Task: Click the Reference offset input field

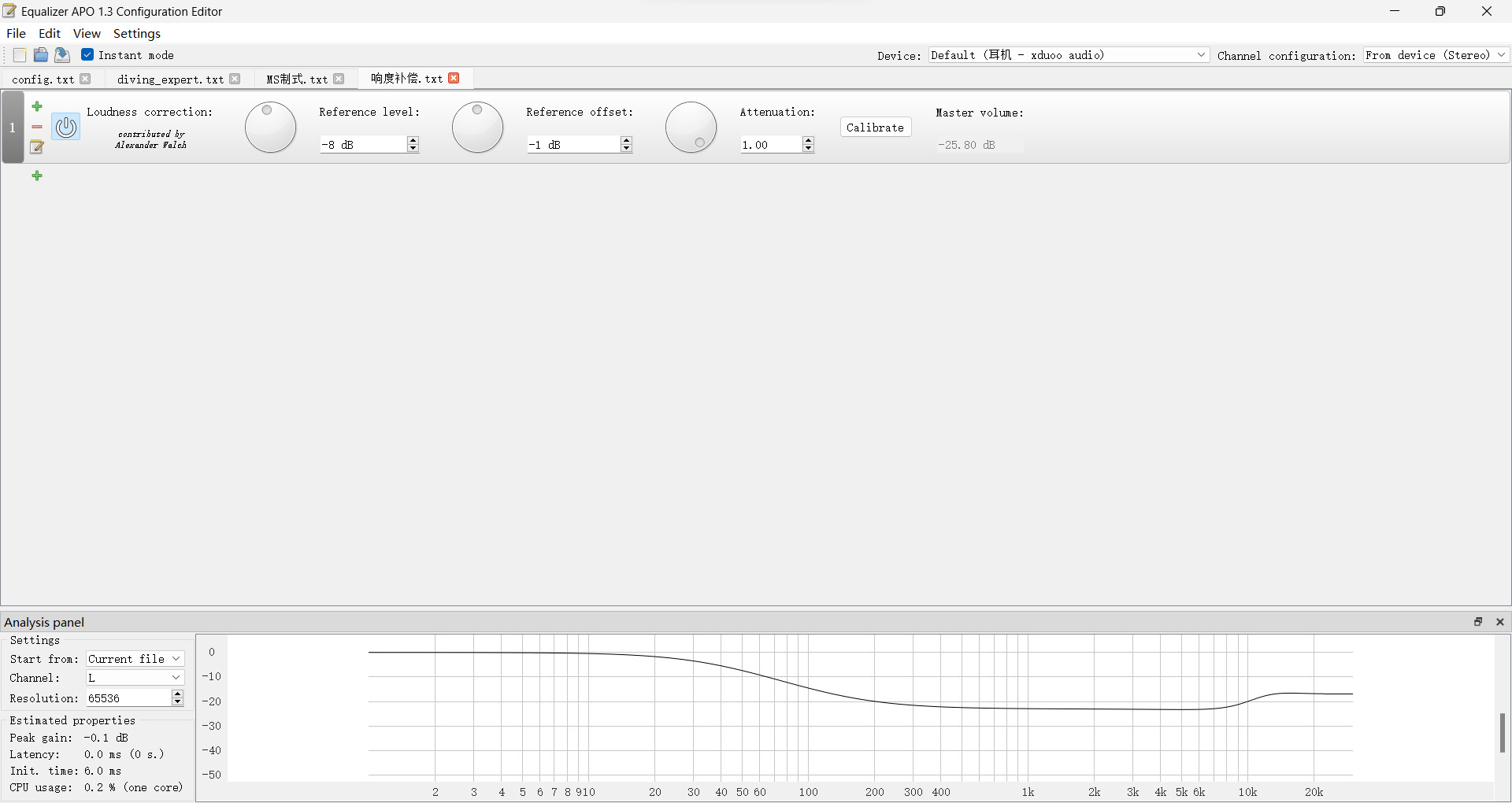Action: click(574, 145)
